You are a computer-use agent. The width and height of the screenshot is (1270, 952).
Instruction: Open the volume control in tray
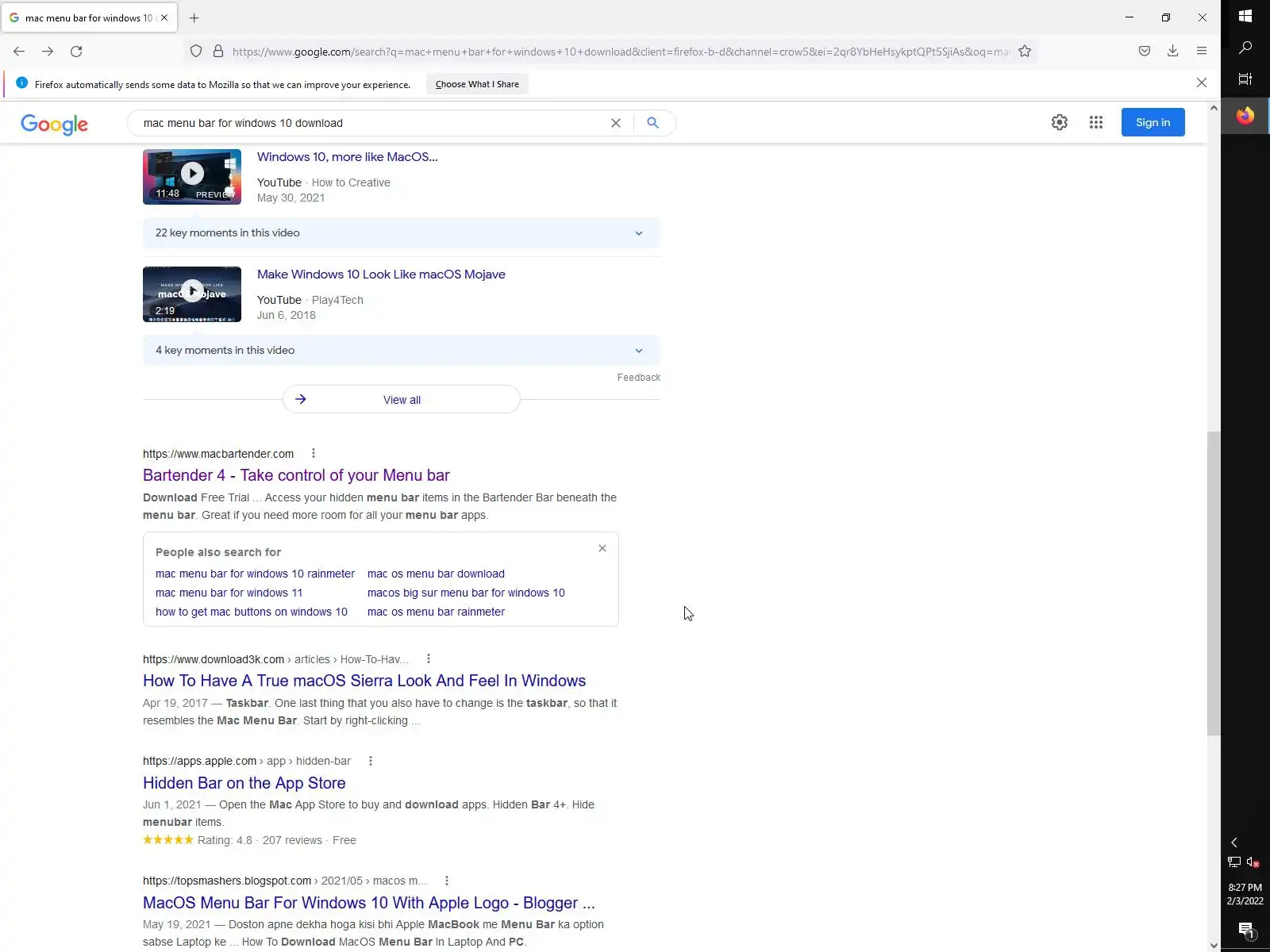[1253, 862]
